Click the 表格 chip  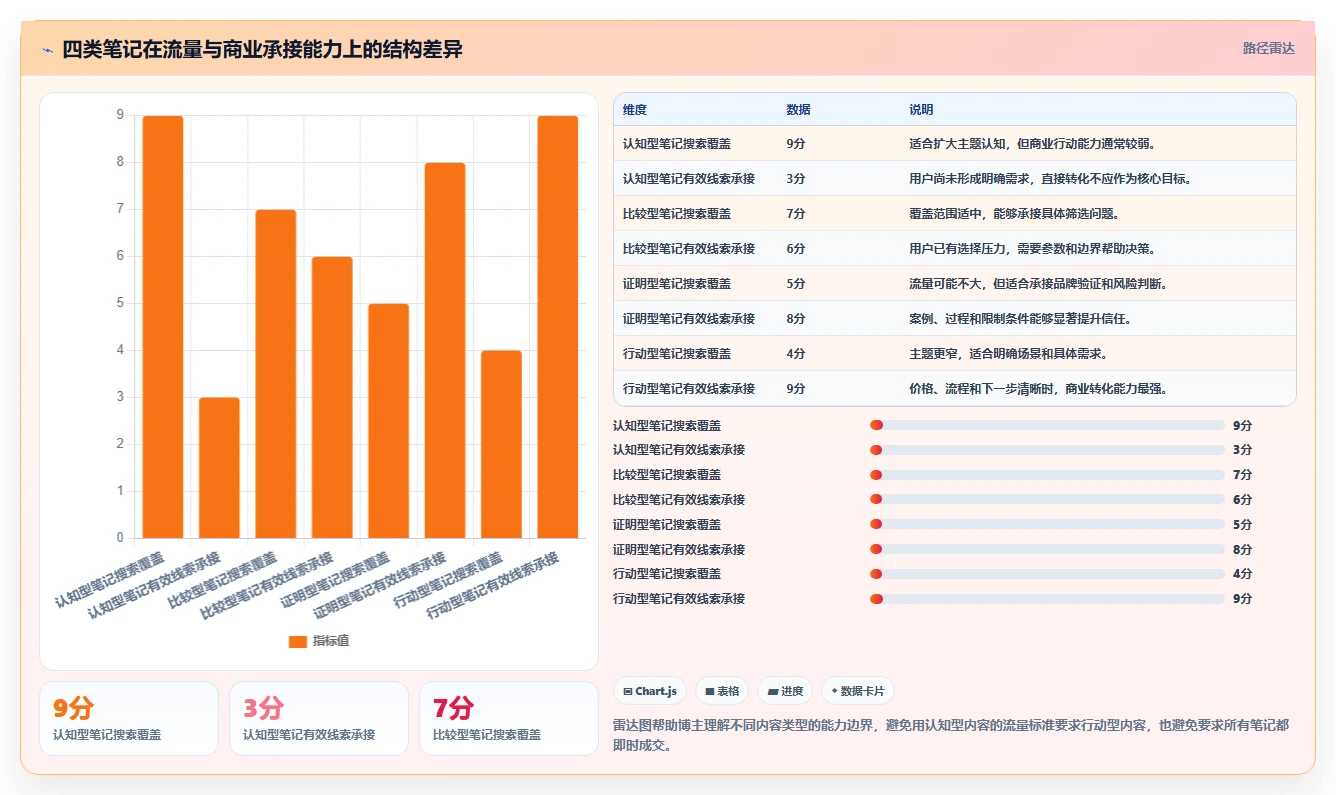722,691
